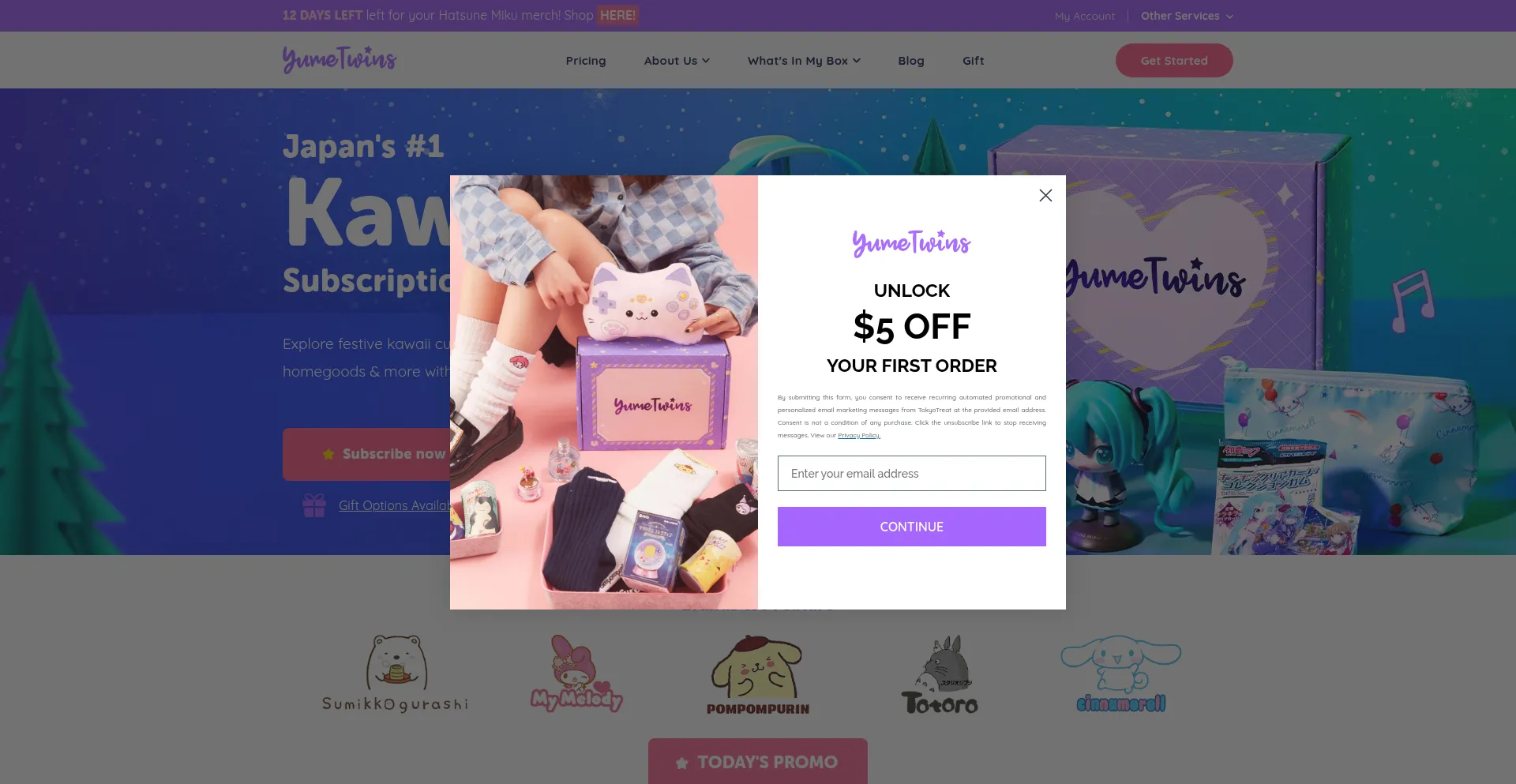Expand the What's In My Box menu
This screenshot has height=784, width=1516.
click(x=804, y=61)
